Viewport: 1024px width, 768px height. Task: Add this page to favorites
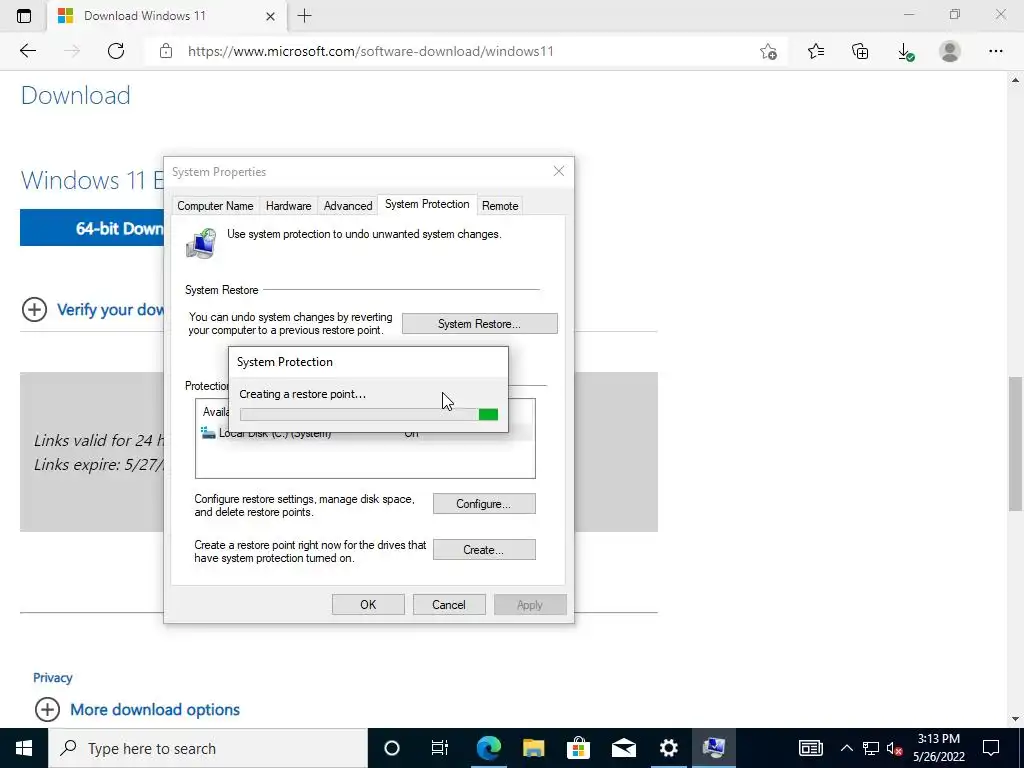click(769, 51)
